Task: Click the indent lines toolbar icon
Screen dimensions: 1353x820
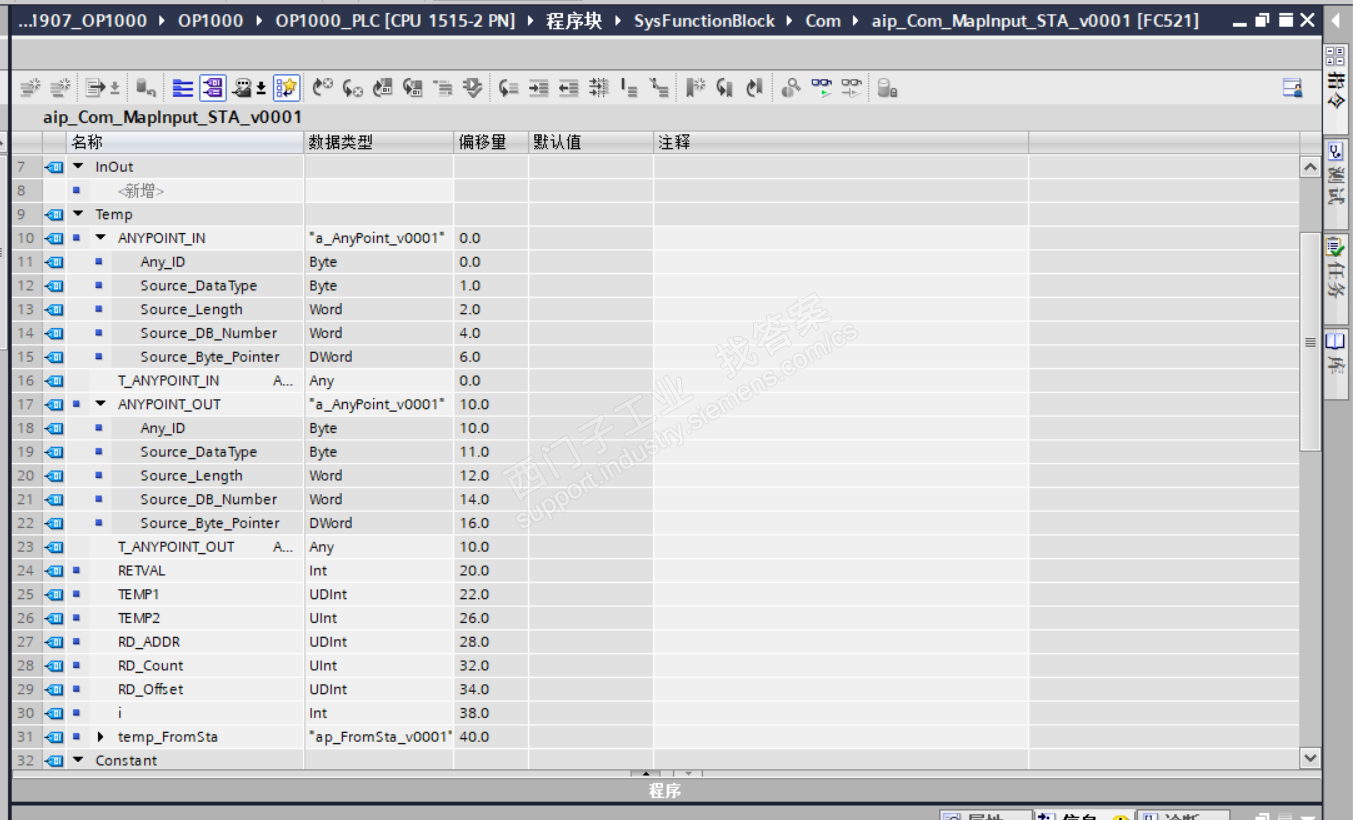Action: point(538,88)
